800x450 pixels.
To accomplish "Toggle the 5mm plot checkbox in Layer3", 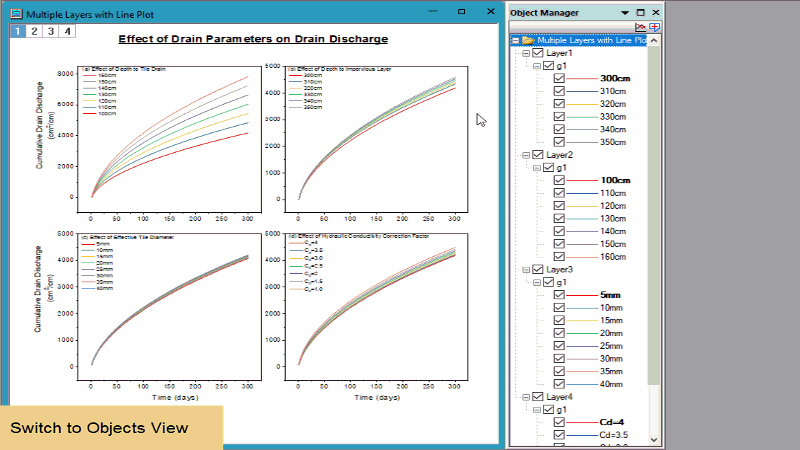I will [x=558, y=295].
